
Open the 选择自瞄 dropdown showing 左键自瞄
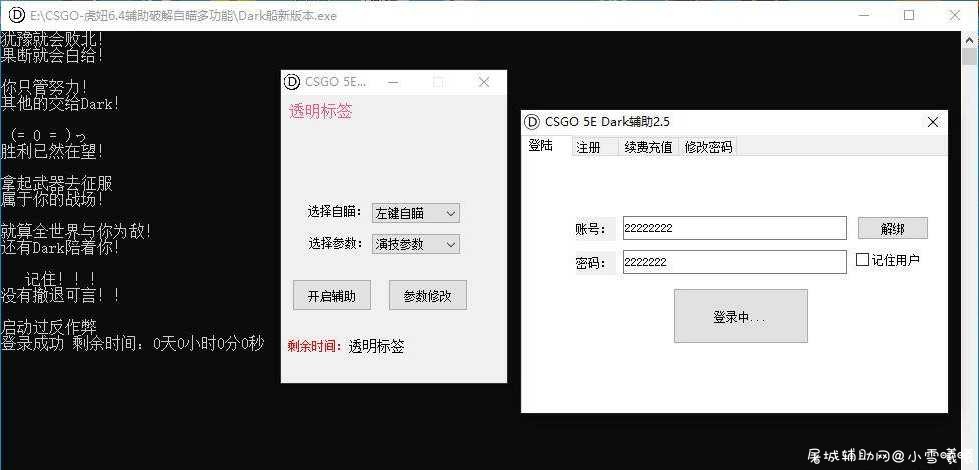coord(415,213)
